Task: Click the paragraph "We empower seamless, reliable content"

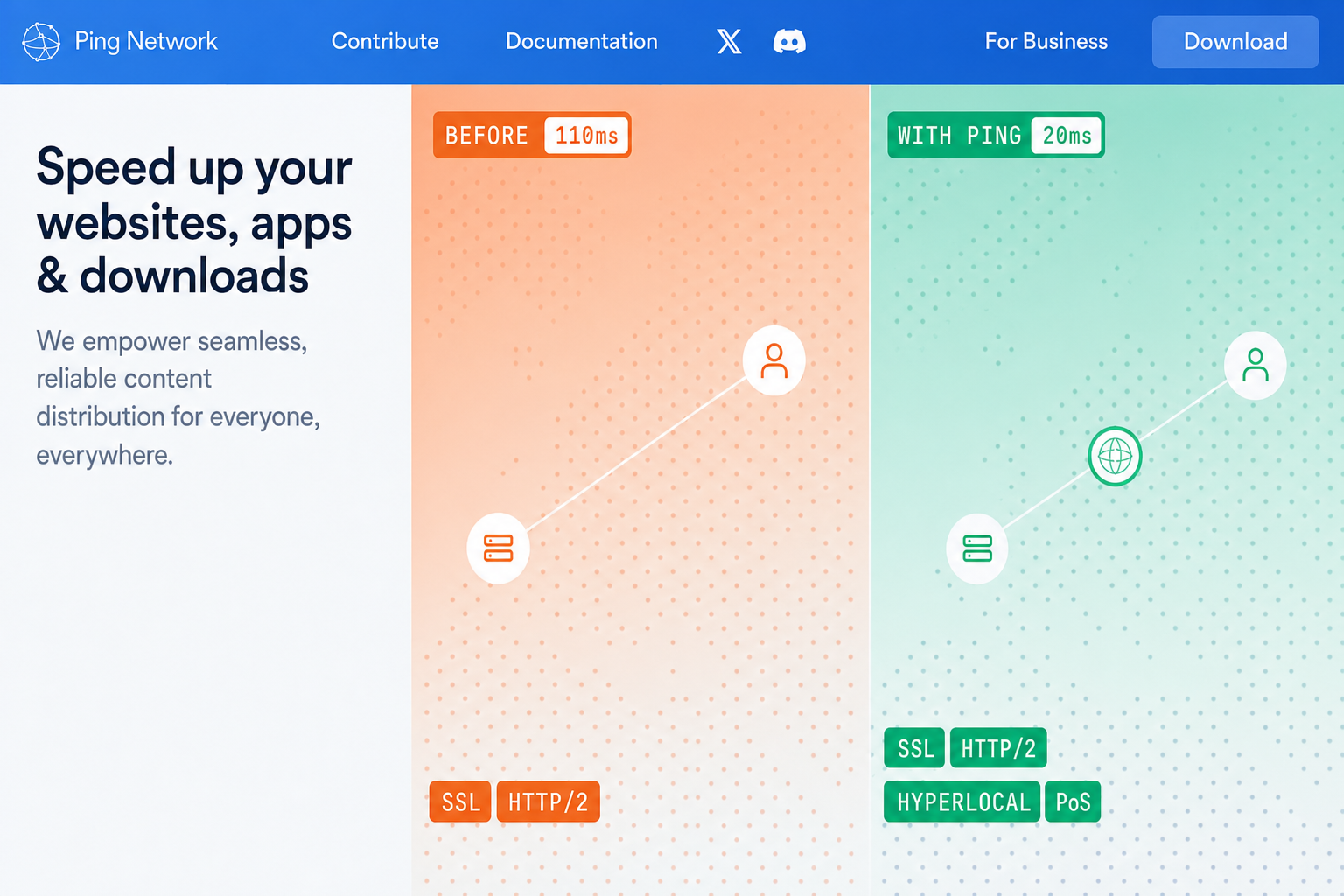Action: (x=178, y=397)
